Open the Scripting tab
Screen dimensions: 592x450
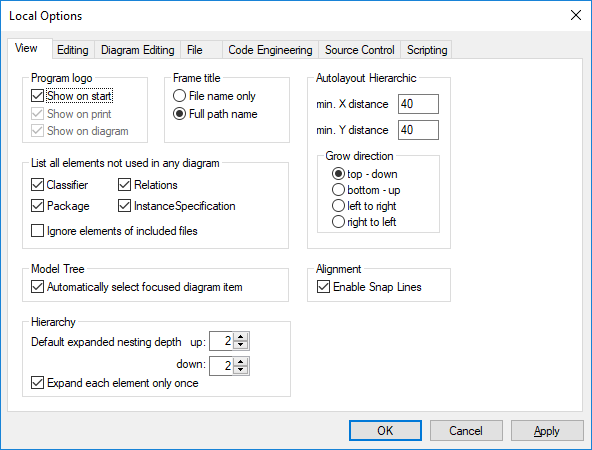point(427,50)
